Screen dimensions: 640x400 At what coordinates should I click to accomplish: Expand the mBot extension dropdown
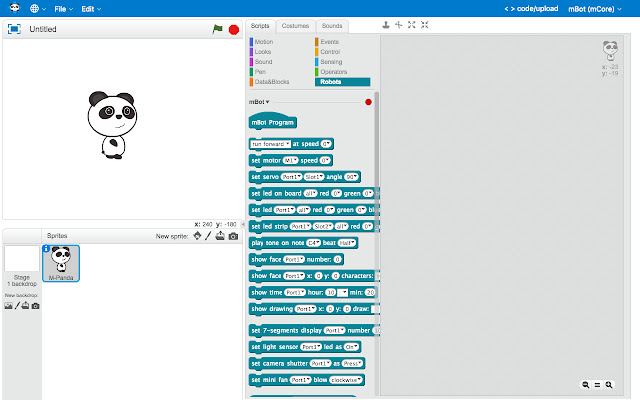click(x=259, y=102)
